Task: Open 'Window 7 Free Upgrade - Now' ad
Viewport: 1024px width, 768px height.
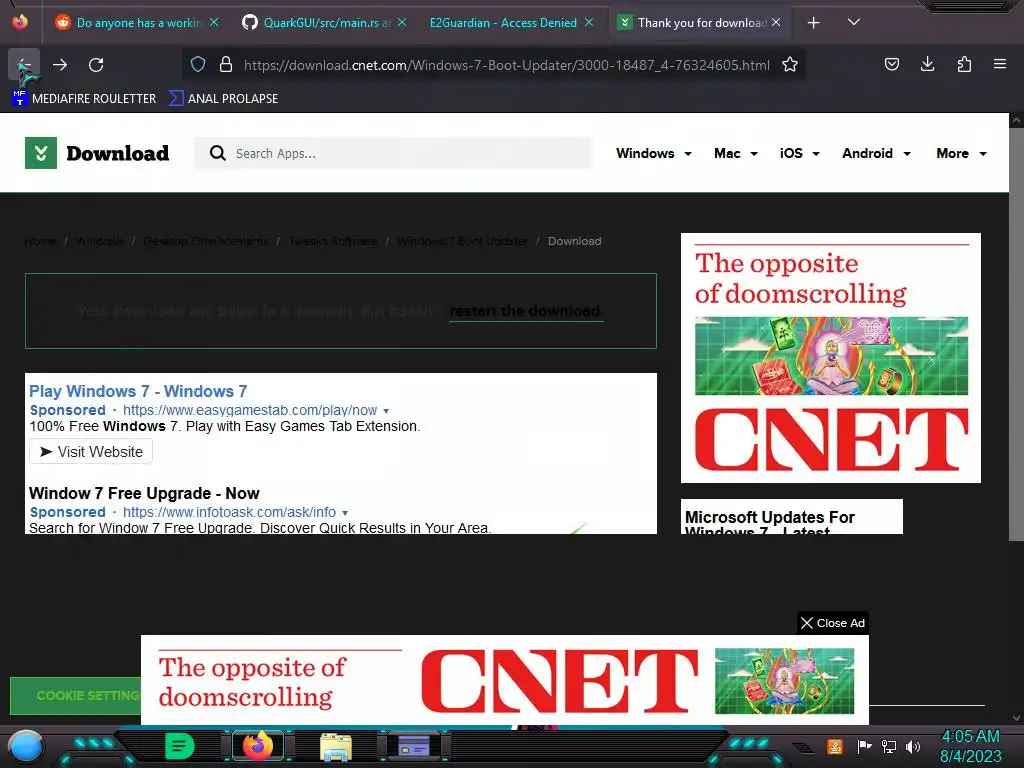Action: (x=144, y=493)
